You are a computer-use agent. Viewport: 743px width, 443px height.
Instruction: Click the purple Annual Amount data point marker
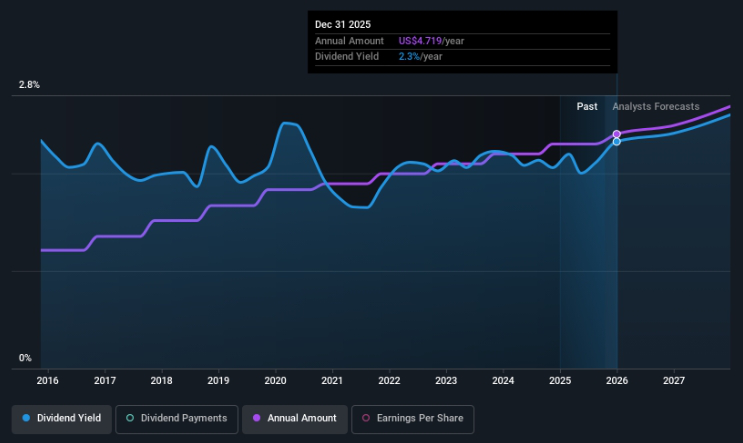[617, 134]
